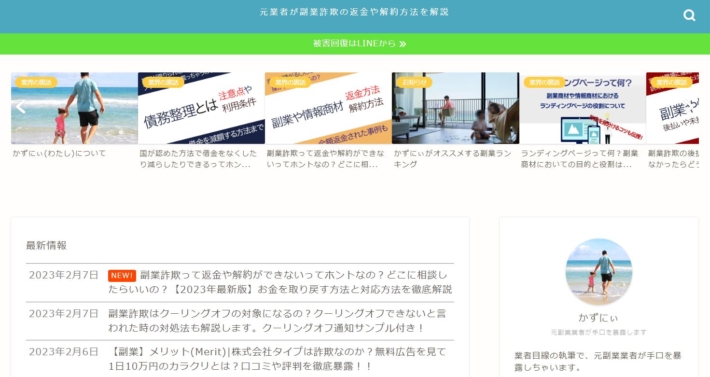Click the carousel previous arrow
This screenshot has height=377, width=710.
[x=20, y=107]
